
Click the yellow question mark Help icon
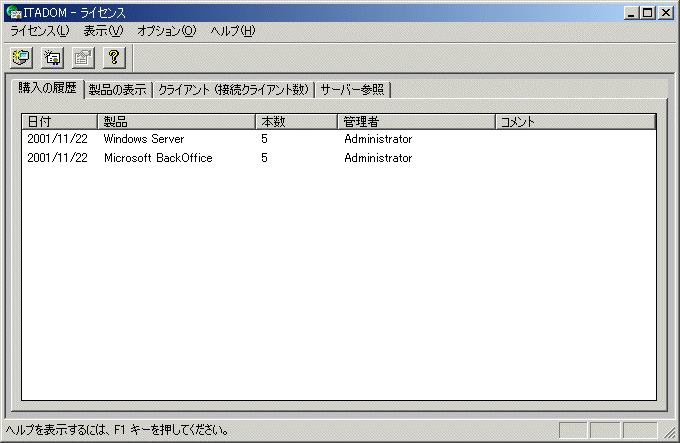point(114,58)
